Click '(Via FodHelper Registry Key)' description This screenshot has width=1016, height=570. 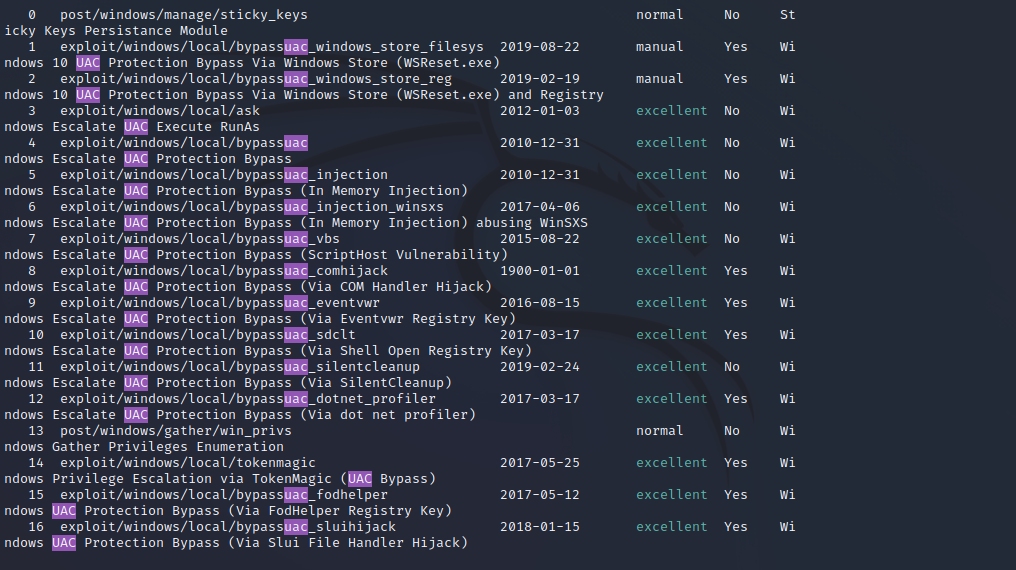(340, 511)
